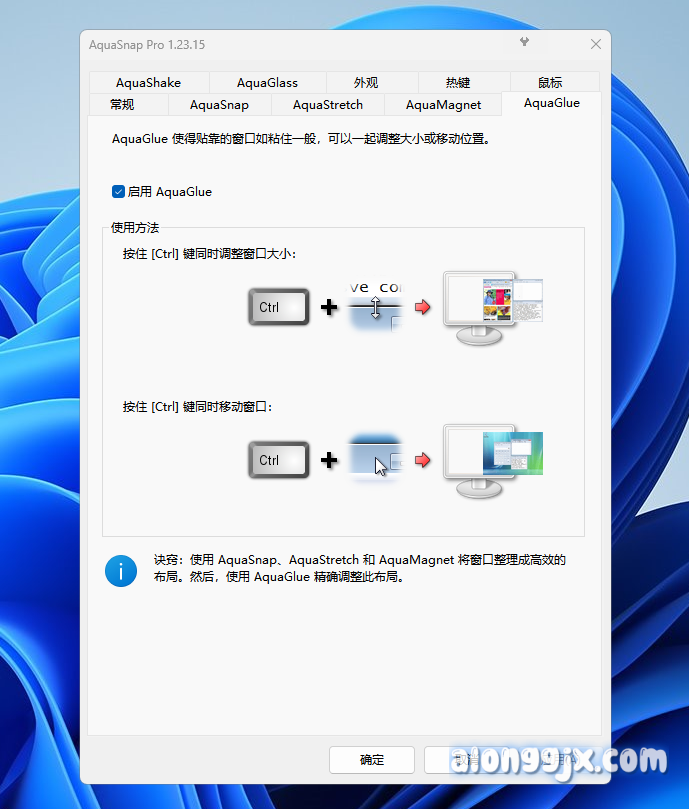689x809 pixels.
Task: Click the Ctrl key image for resizing
Action: 278,307
